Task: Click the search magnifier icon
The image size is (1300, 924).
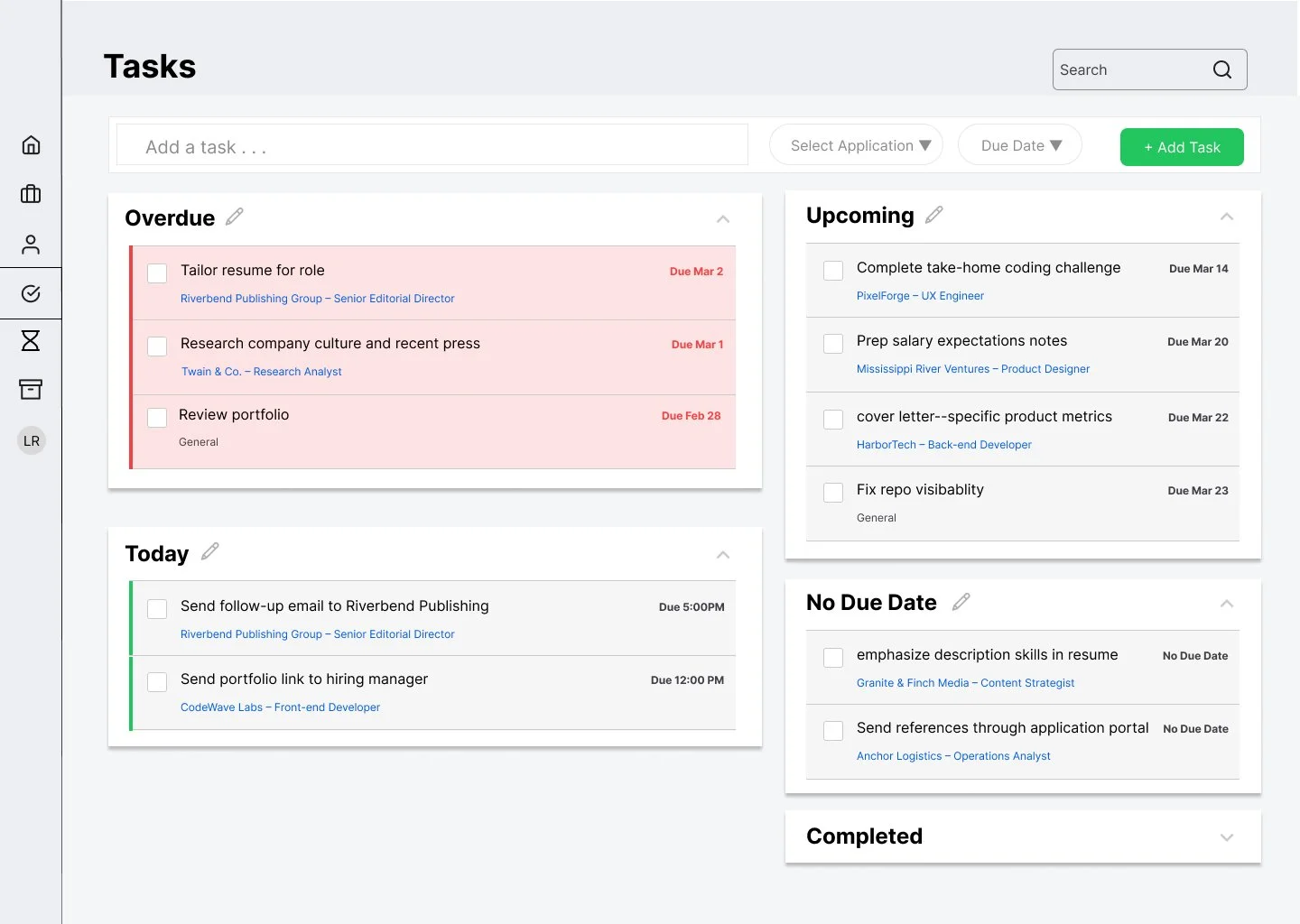Action: (1222, 69)
